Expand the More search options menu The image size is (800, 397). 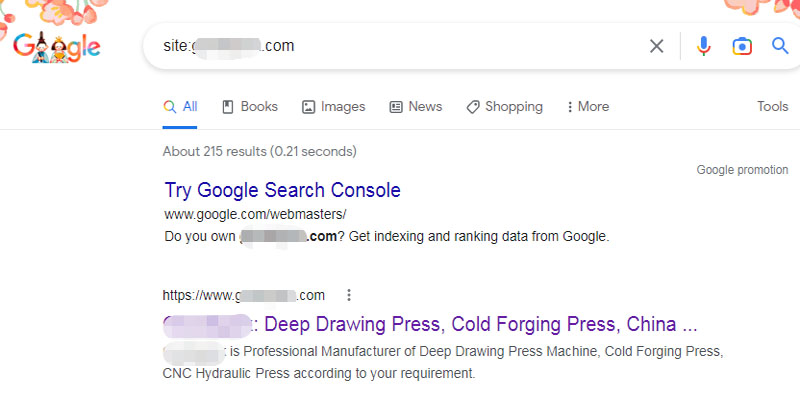[x=588, y=107]
